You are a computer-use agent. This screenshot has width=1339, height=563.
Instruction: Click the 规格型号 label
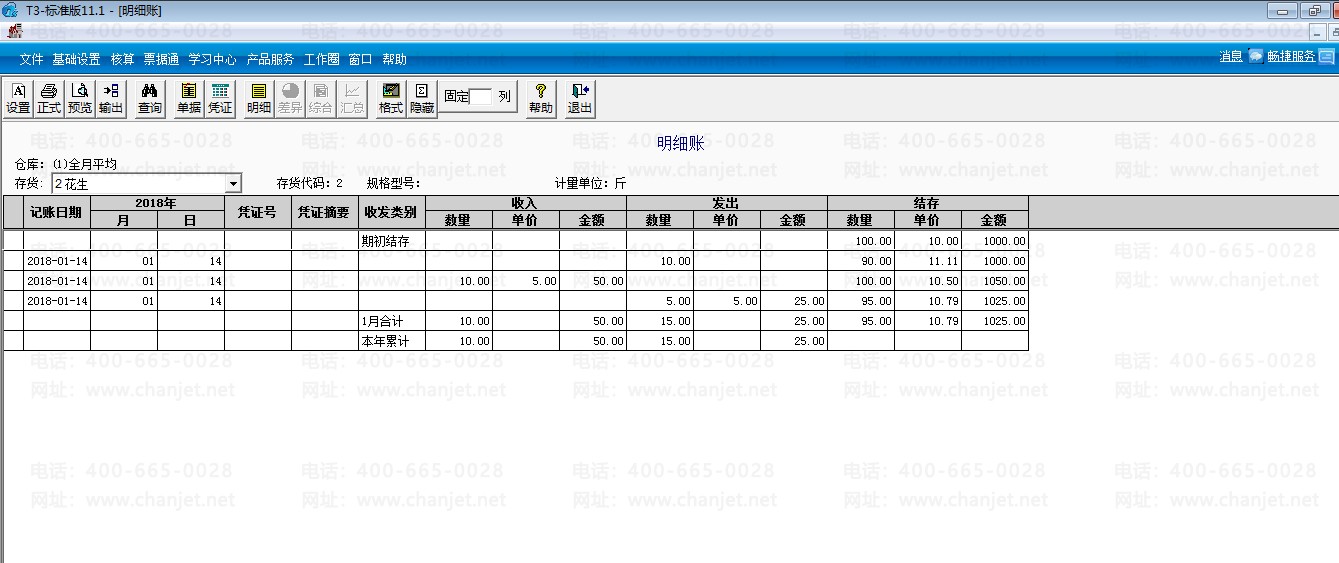pyautogui.click(x=393, y=183)
